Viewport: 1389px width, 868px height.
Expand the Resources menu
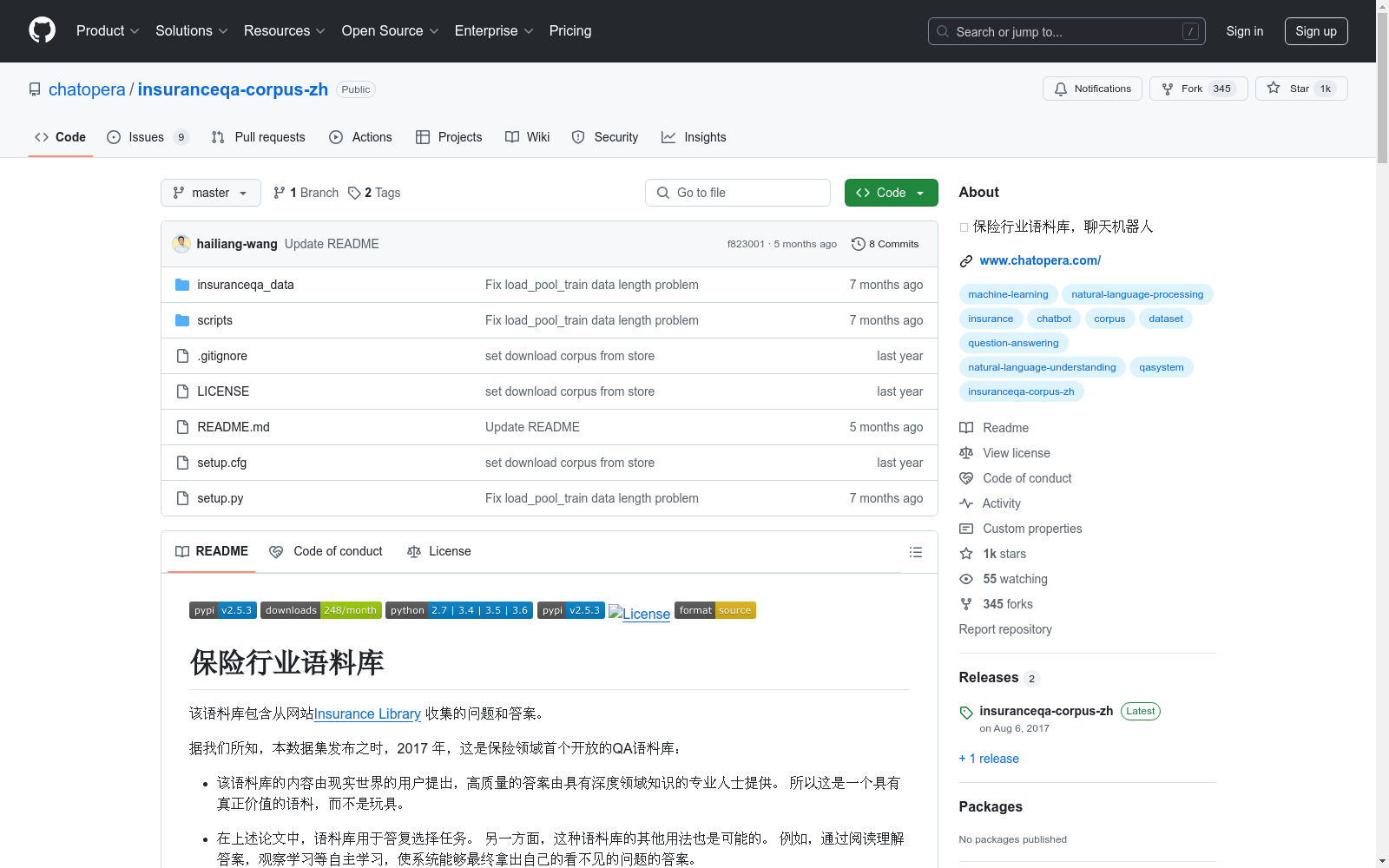click(x=285, y=30)
